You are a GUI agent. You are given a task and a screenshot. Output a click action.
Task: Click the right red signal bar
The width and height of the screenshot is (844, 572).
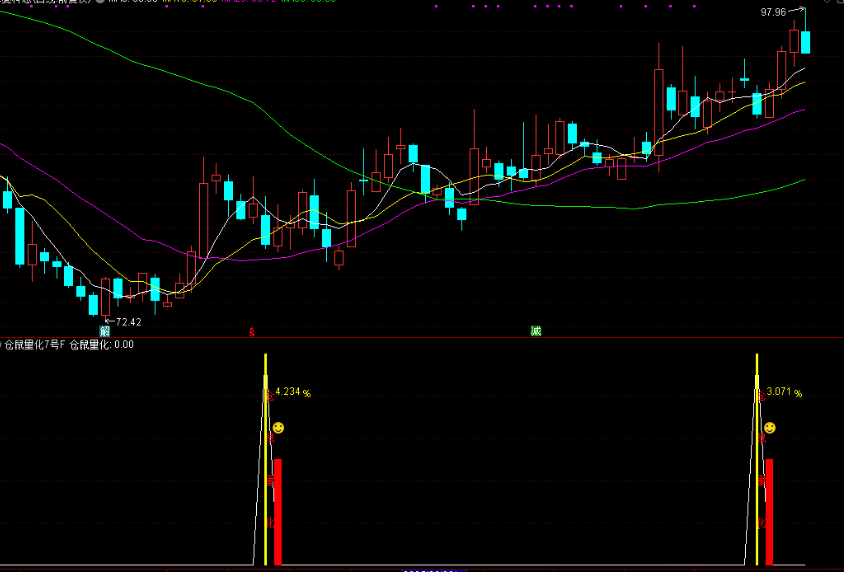tap(769, 512)
